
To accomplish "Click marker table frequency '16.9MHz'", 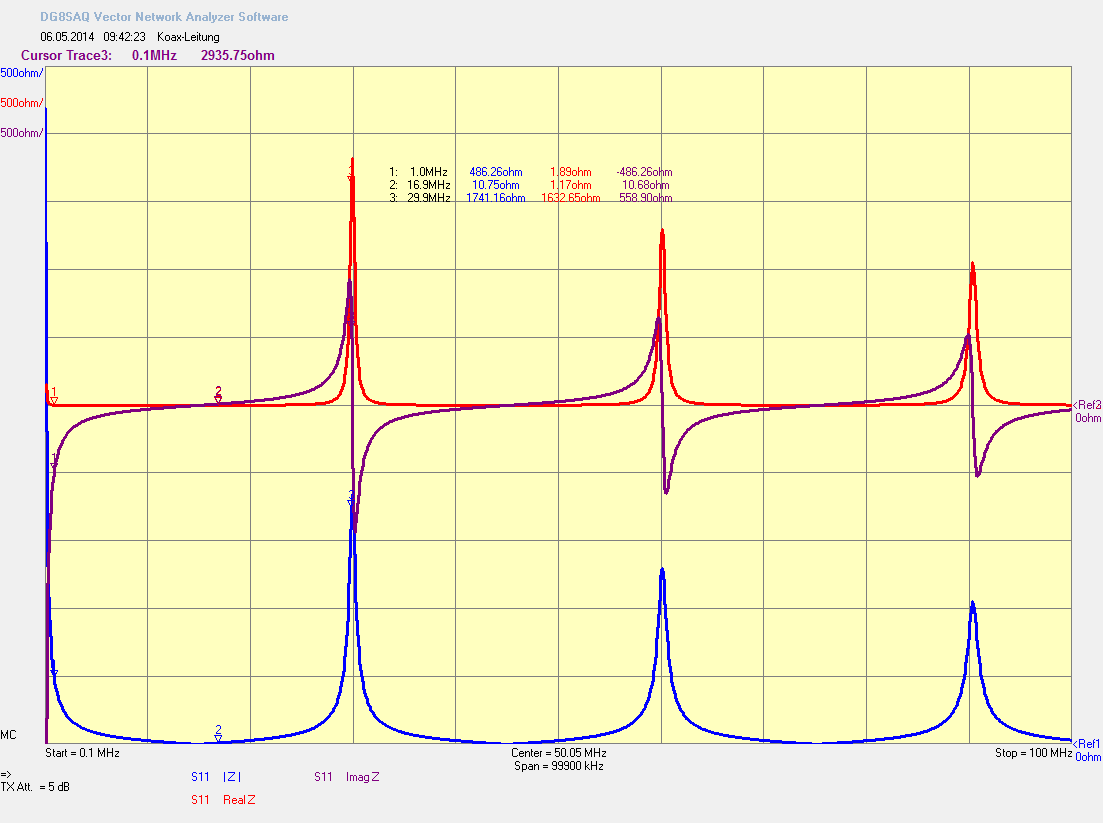I will coord(428,185).
